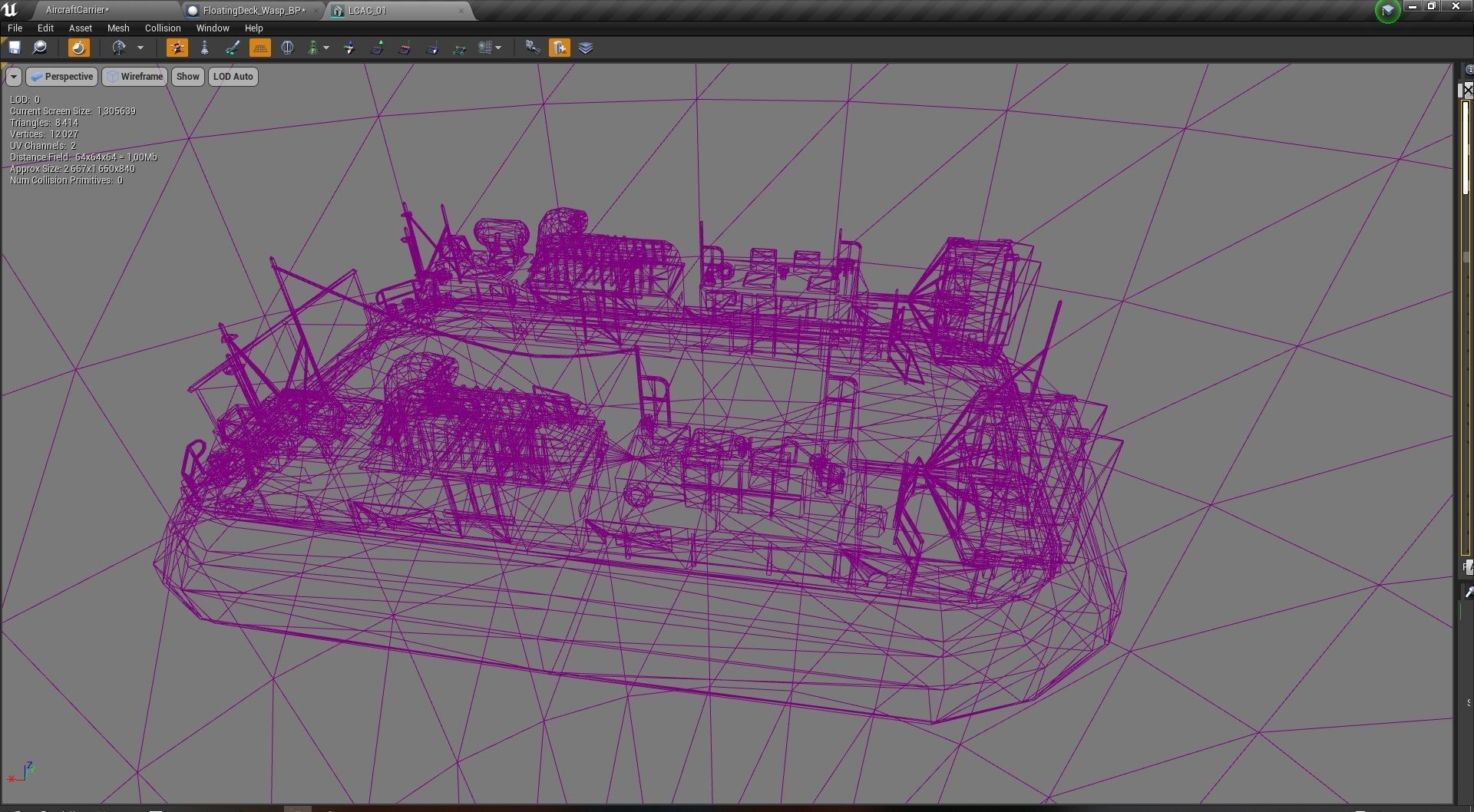Click the UV channel display icon
This screenshot has height=812, width=1474.
coord(487,48)
